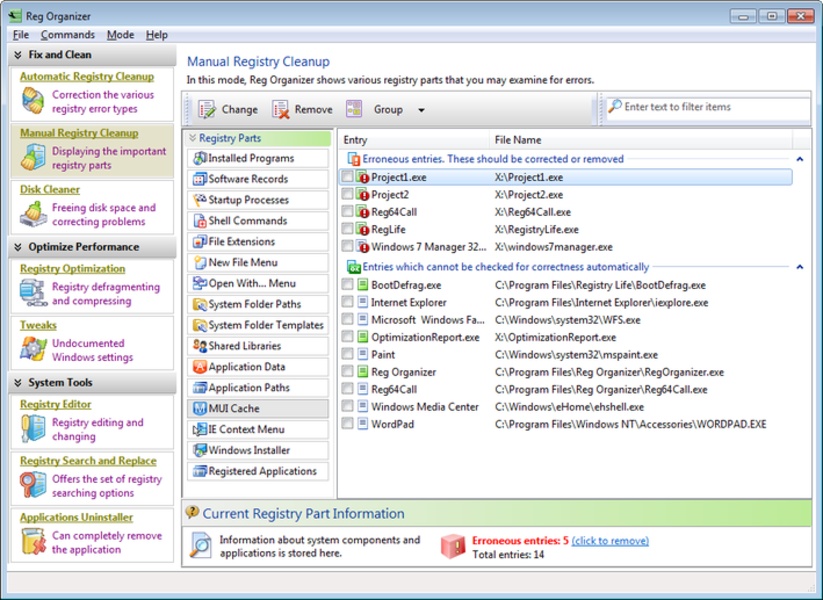Select the Application Paths registry part

point(258,387)
